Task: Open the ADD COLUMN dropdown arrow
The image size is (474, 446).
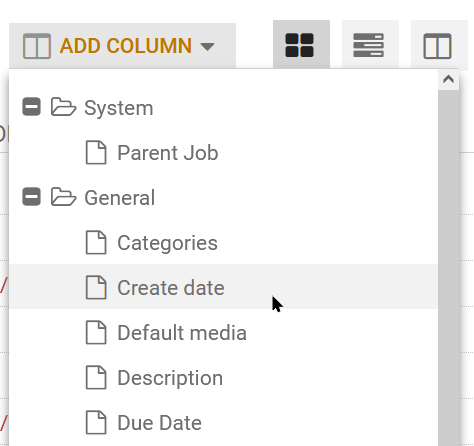Action: (x=207, y=46)
